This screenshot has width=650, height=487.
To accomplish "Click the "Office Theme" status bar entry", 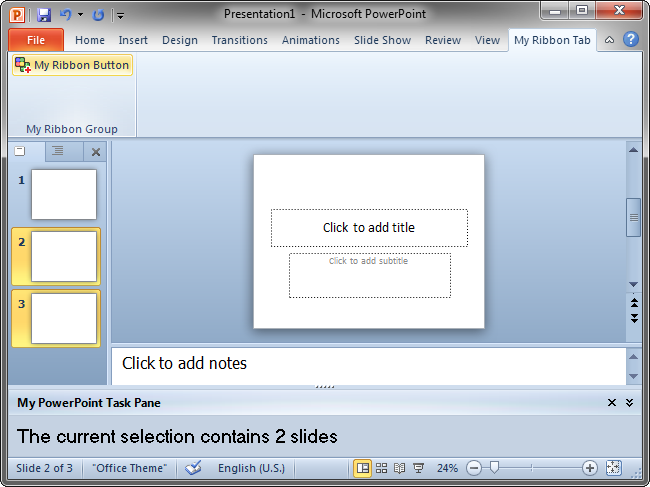I will tap(130, 468).
